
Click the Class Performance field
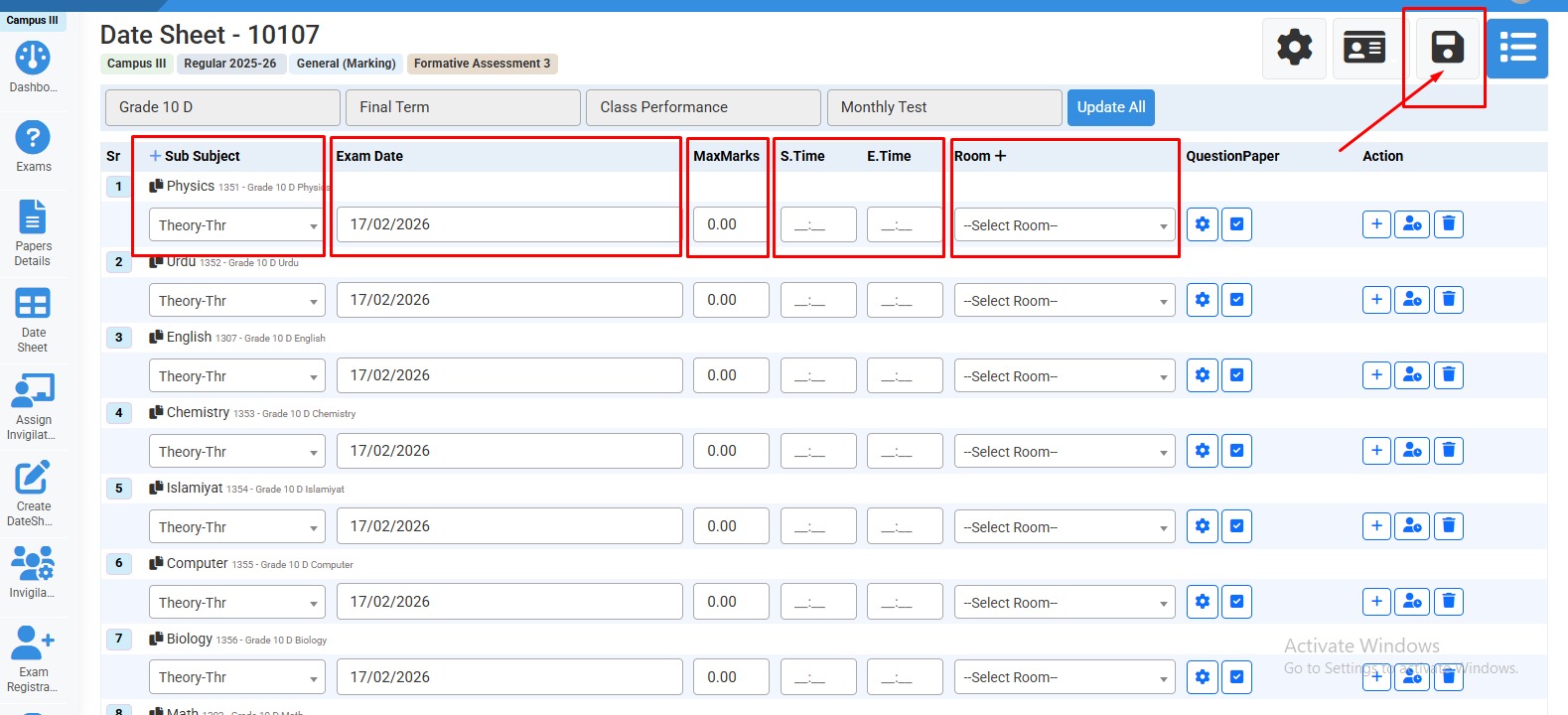tap(703, 107)
